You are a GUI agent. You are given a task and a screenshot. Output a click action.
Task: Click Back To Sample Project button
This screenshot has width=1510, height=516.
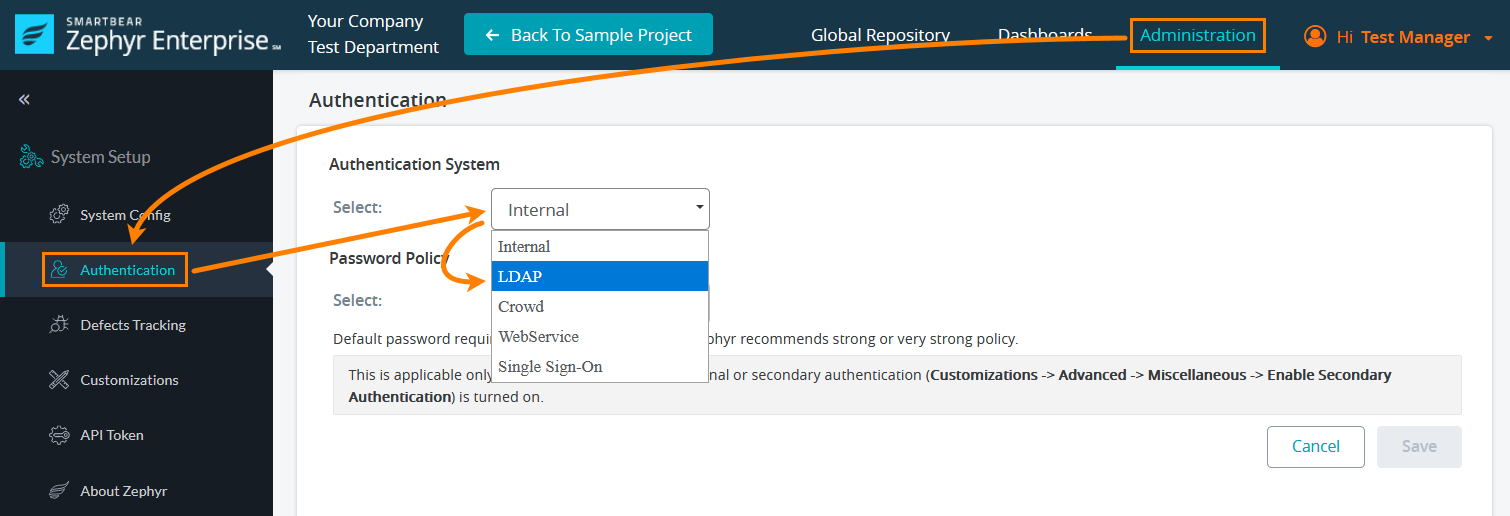(x=588, y=35)
